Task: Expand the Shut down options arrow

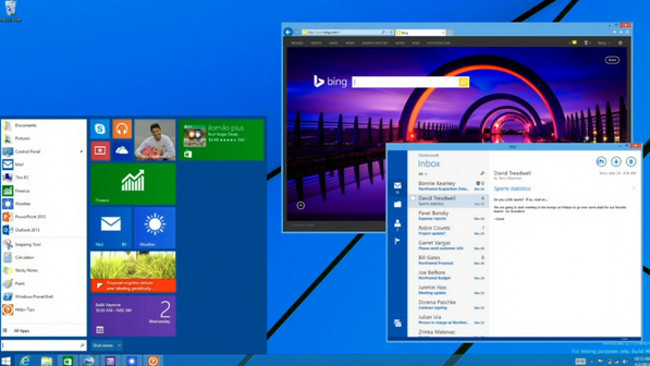Action: click(x=119, y=345)
